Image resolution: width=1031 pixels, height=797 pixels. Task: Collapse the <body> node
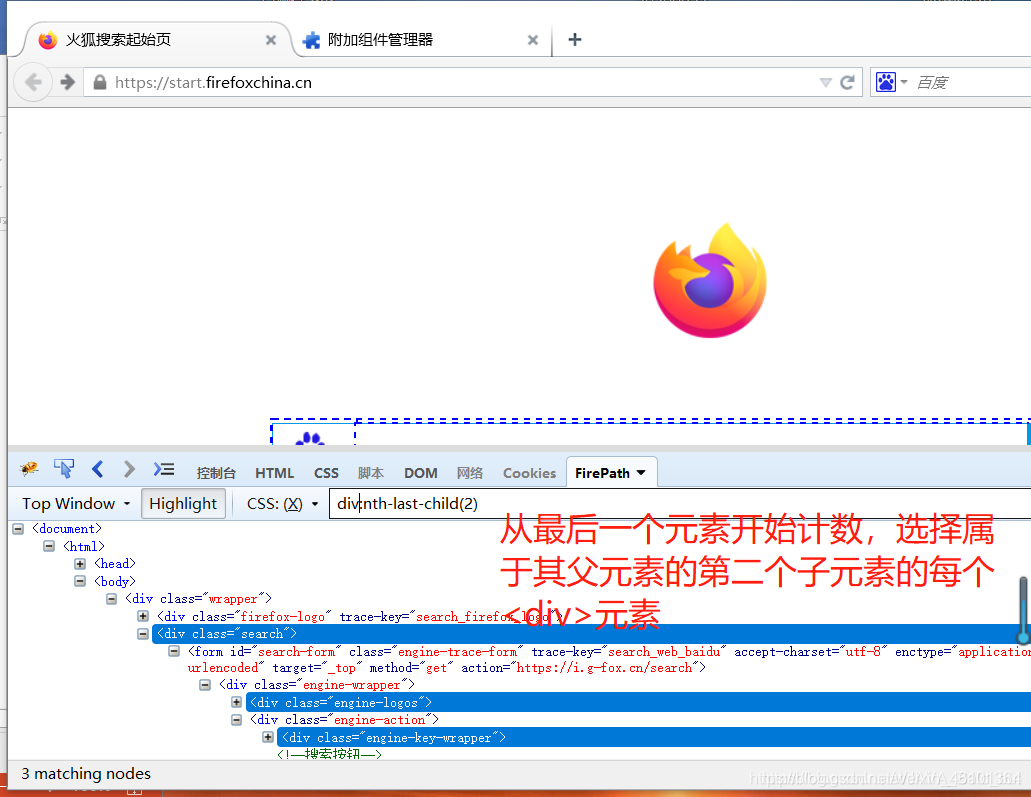coord(80,581)
